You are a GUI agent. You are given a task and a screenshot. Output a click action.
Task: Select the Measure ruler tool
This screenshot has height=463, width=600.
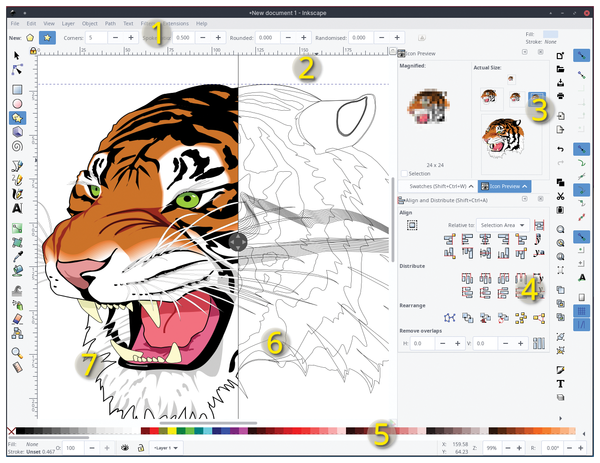pos(18,367)
